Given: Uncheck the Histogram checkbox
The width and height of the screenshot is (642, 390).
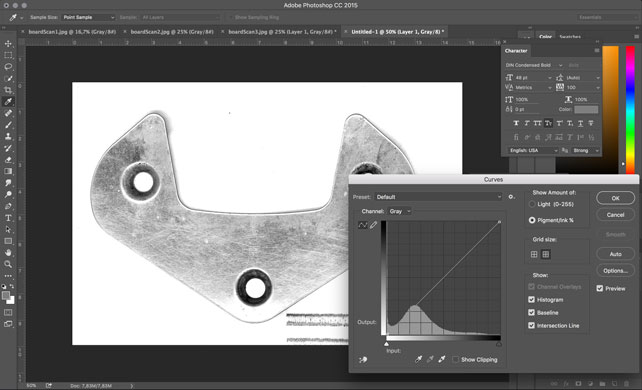Looking at the screenshot, I should [531, 300].
